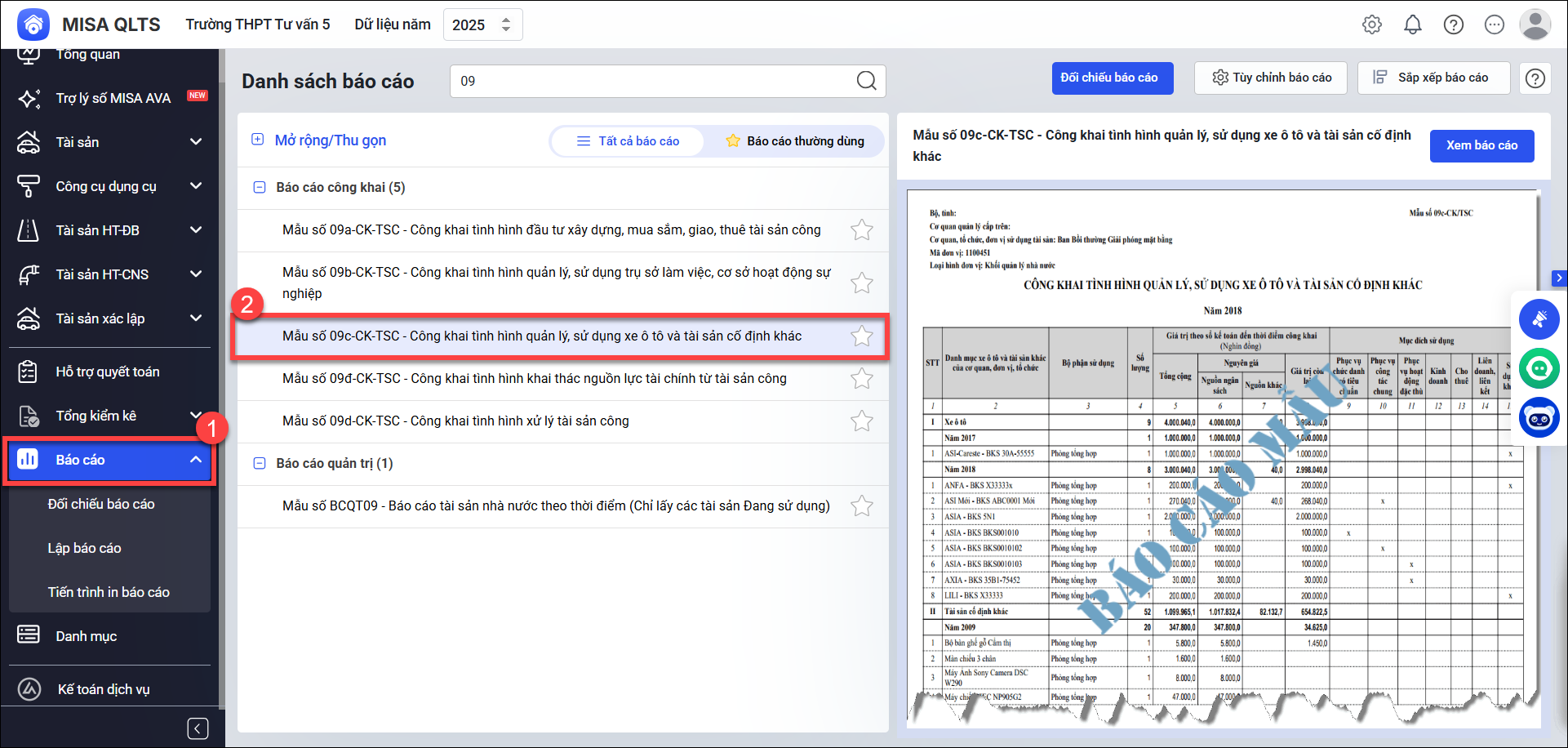Toggle favorite star for Mẫu số 09c-CK-TSC

point(862,336)
